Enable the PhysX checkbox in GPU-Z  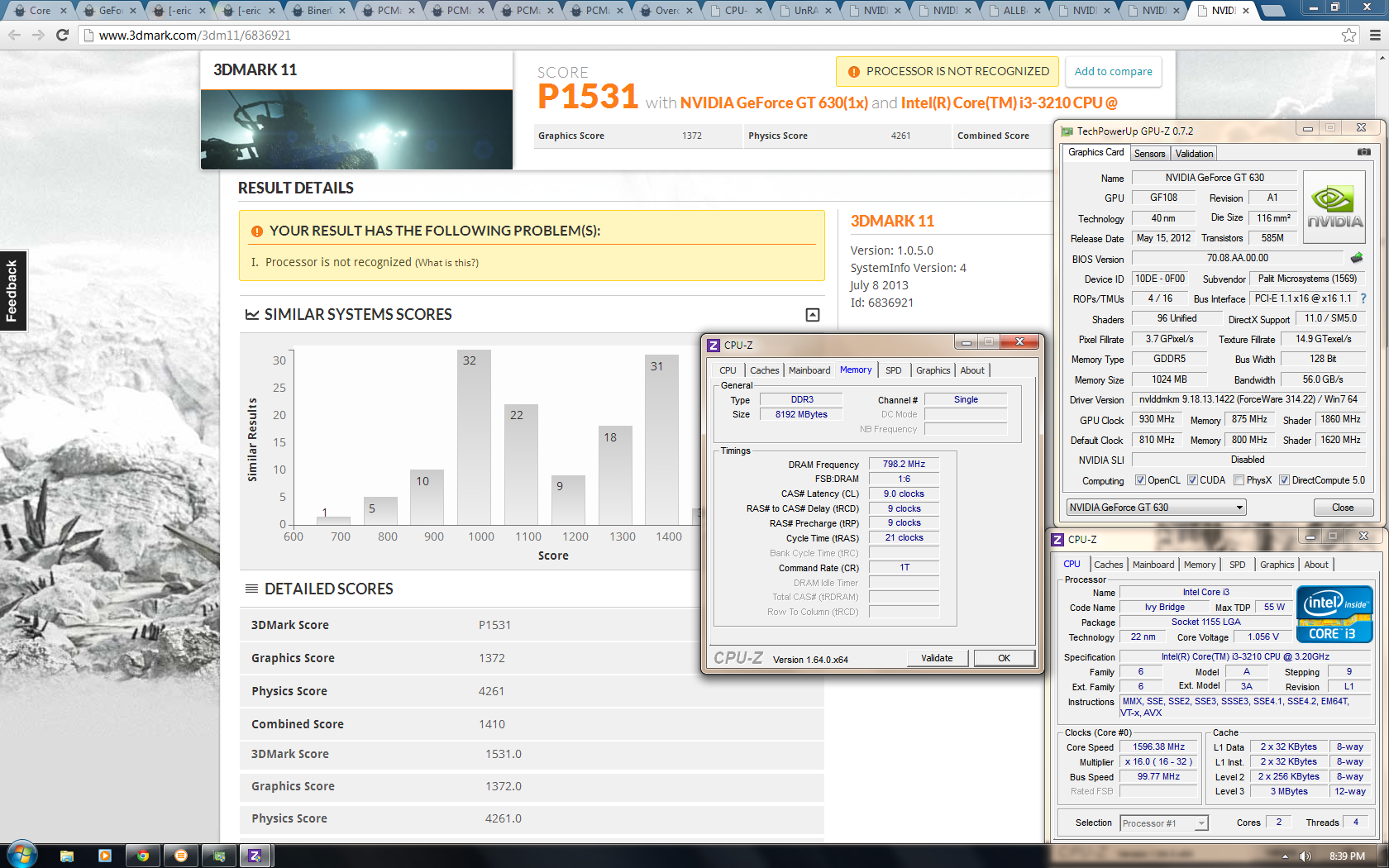(x=1239, y=480)
